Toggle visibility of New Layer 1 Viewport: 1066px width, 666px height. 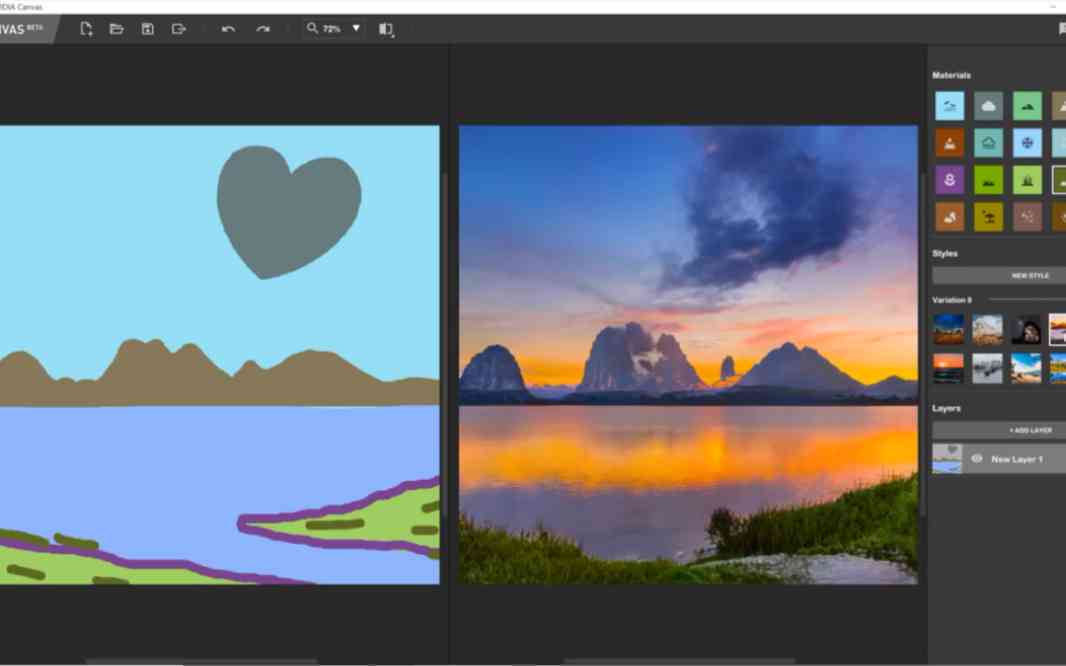click(x=976, y=459)
